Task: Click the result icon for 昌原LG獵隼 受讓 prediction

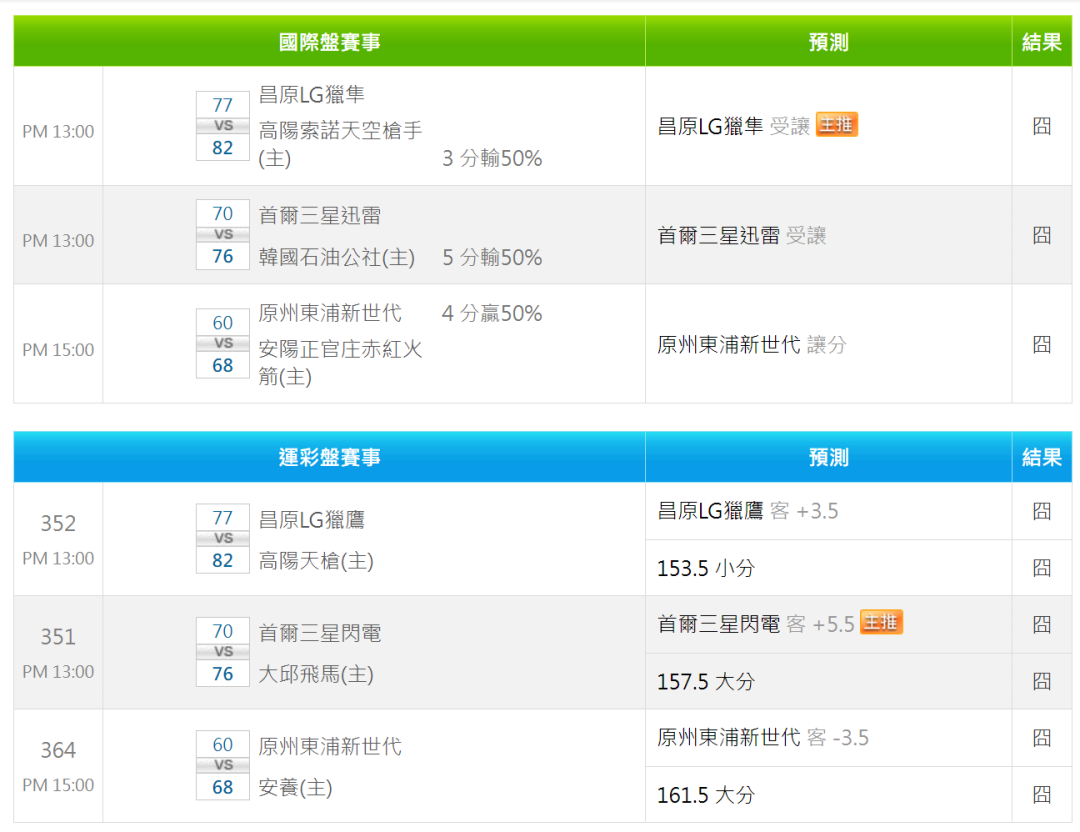Action: pos(1041,126)
